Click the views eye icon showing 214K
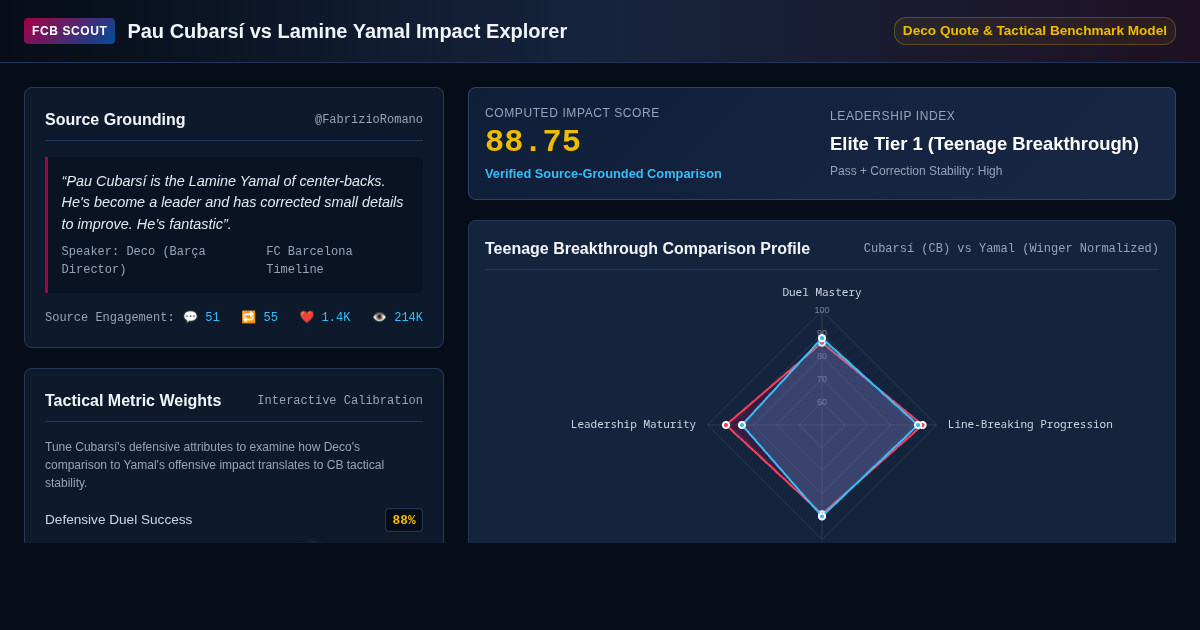Image resolution: width=1200 pixels, height=630 pixels. (379, 317)
